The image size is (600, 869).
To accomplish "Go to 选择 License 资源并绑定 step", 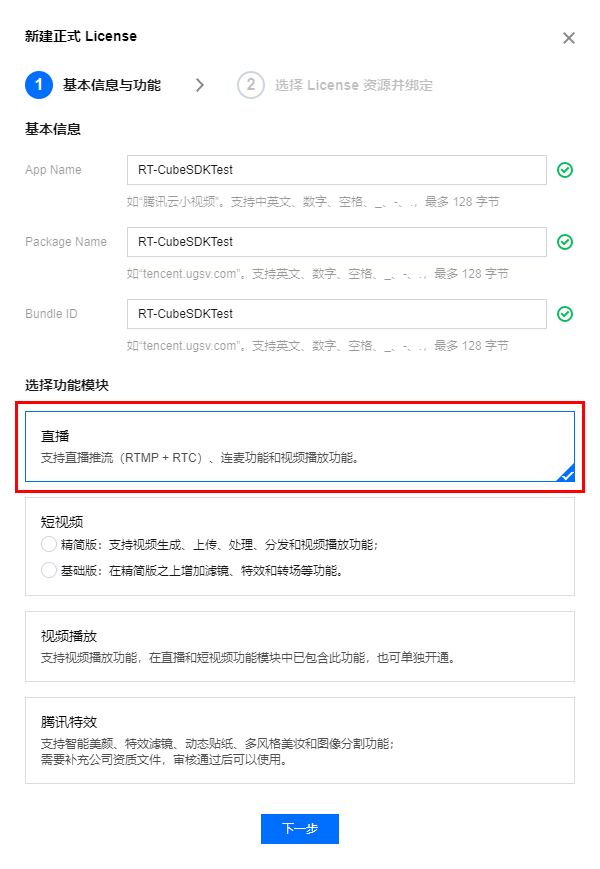I will click(354, 85).
